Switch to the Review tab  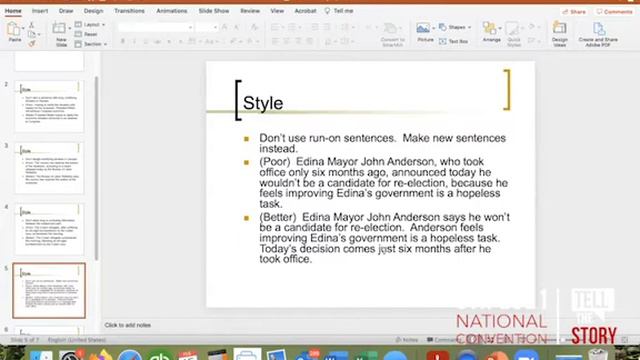(x=250, y=11)
